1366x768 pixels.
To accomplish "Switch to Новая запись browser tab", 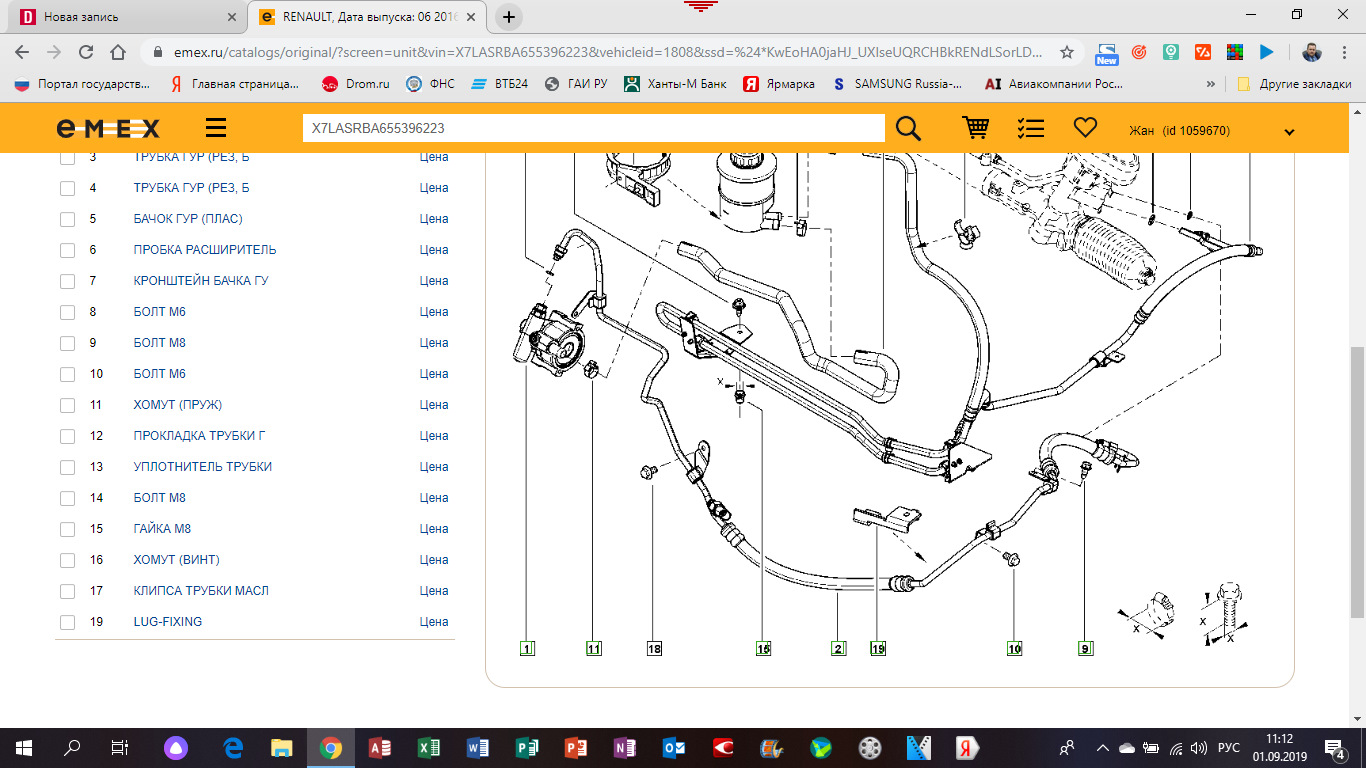I will coord(128,17).
